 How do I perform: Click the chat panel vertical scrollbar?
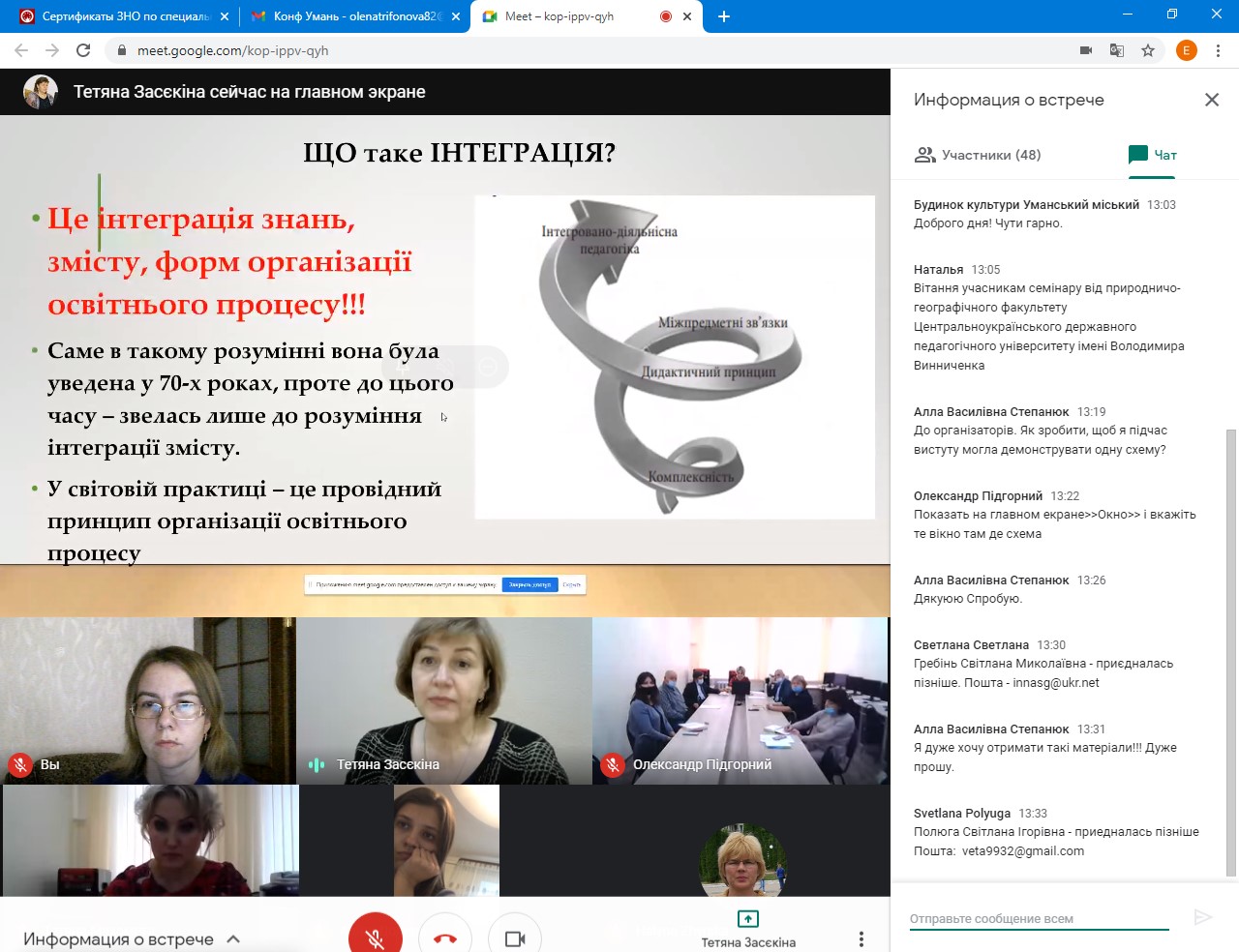point(1231,648)
